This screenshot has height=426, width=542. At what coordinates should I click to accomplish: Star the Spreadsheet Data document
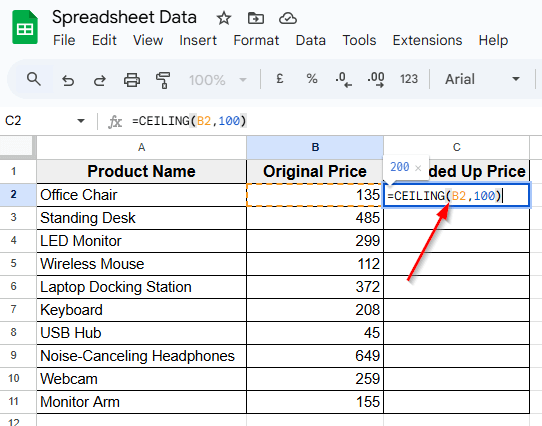(x=224, y=18)
